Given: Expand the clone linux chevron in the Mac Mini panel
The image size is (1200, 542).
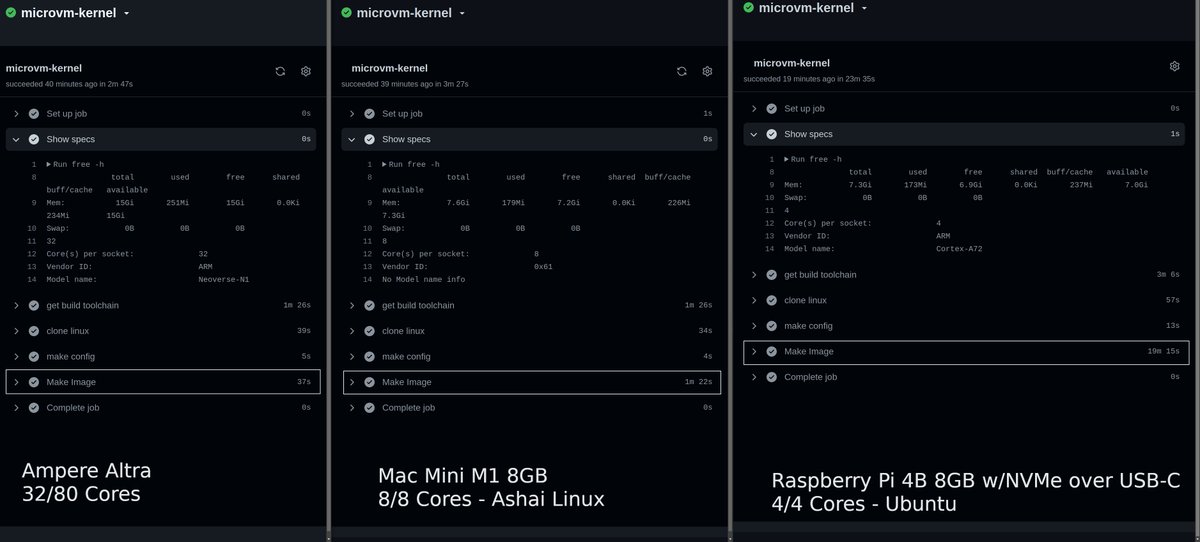Looking at the screenshot, I should [353, 331].
